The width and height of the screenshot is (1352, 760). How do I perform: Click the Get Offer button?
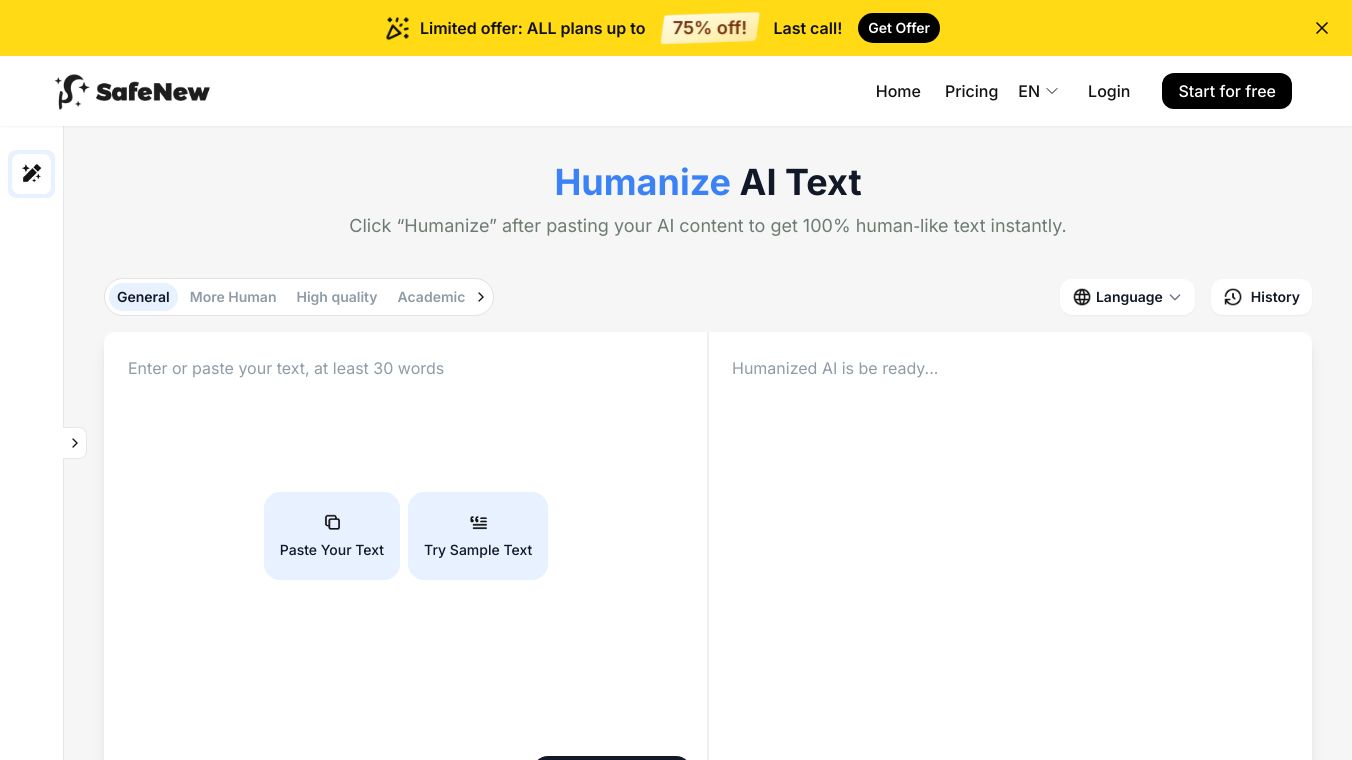(x=899, y=28)
